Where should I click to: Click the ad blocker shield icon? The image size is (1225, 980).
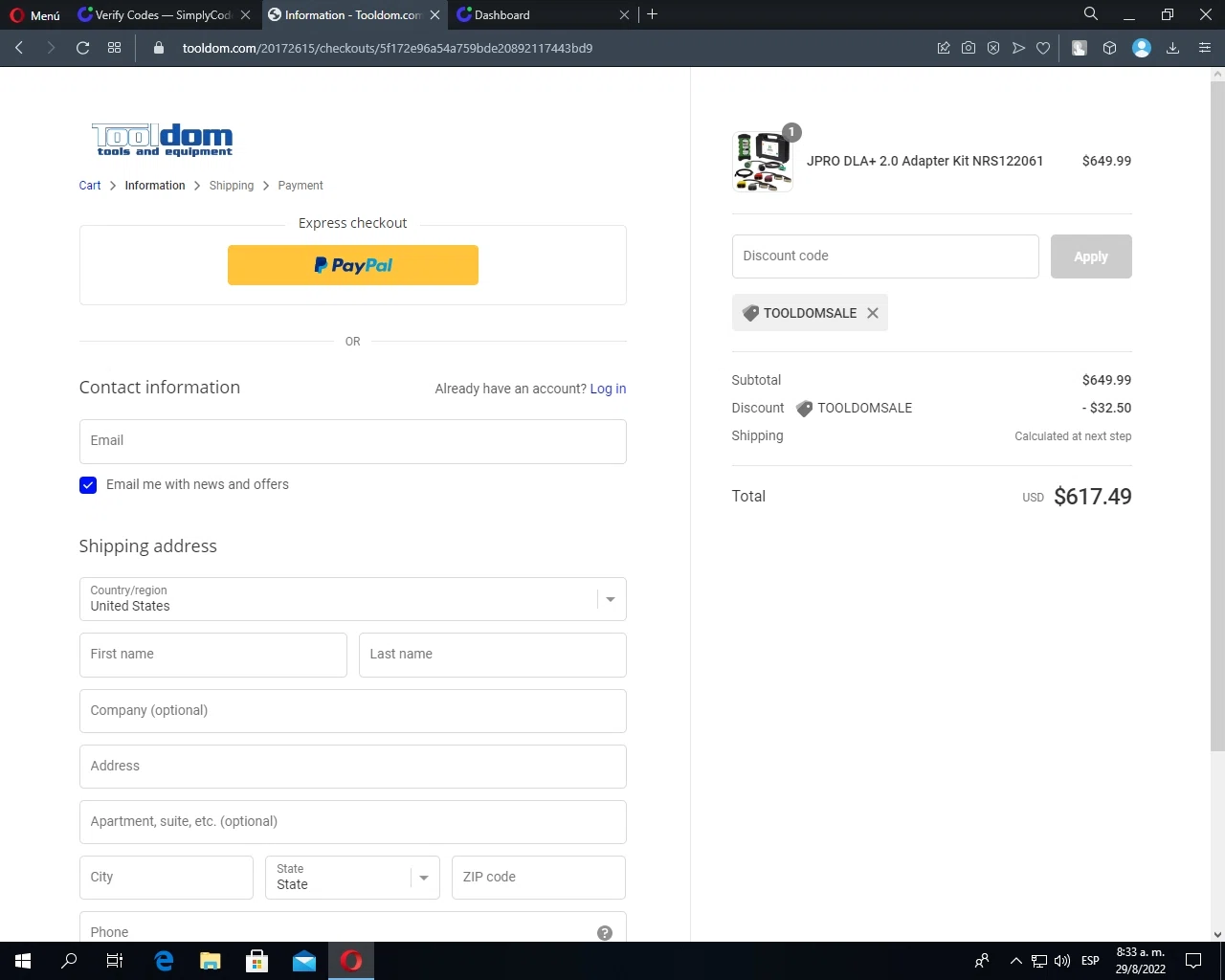coord(993,48)
